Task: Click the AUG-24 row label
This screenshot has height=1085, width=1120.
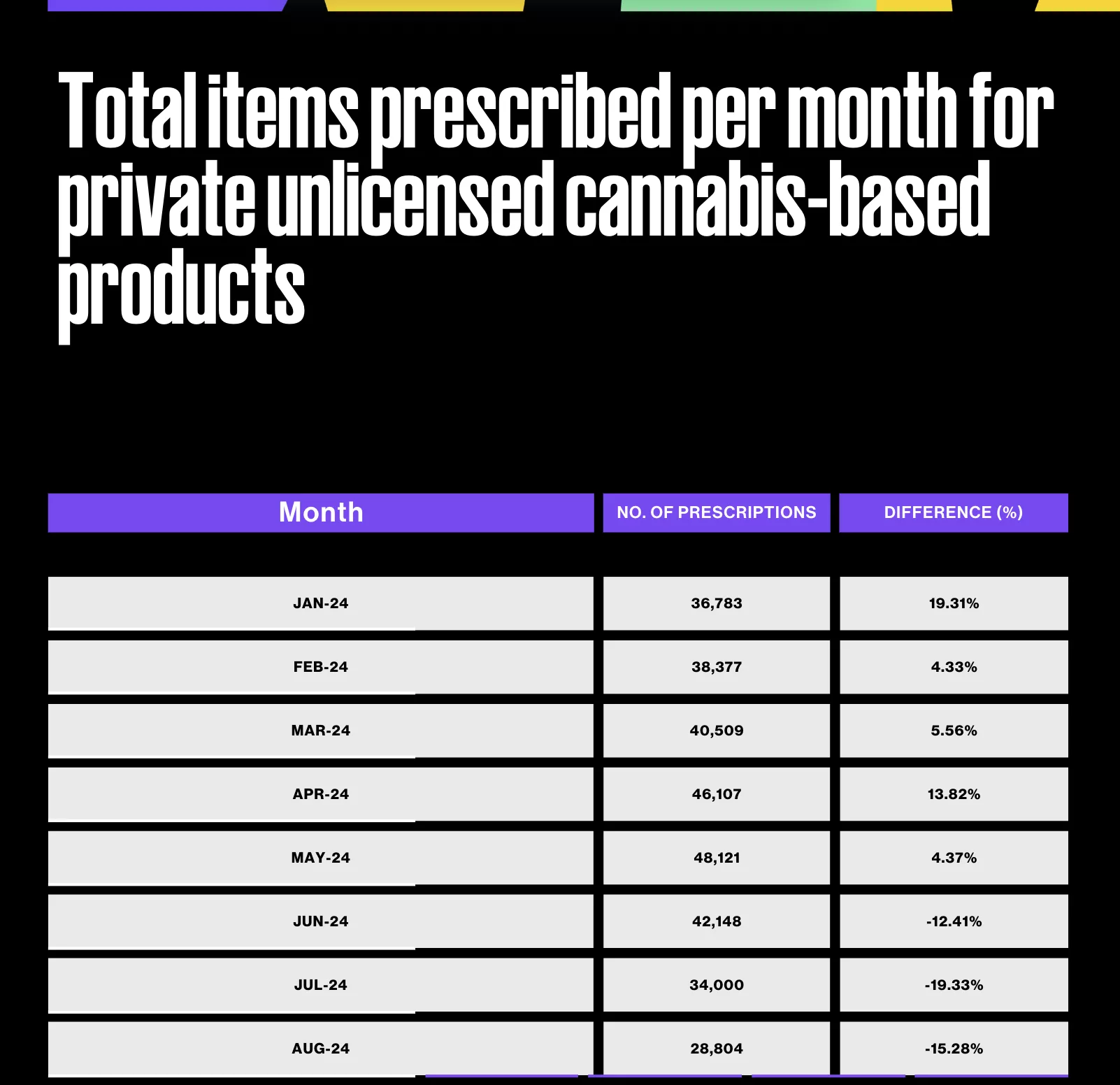Action: [x=321, y=1049]
